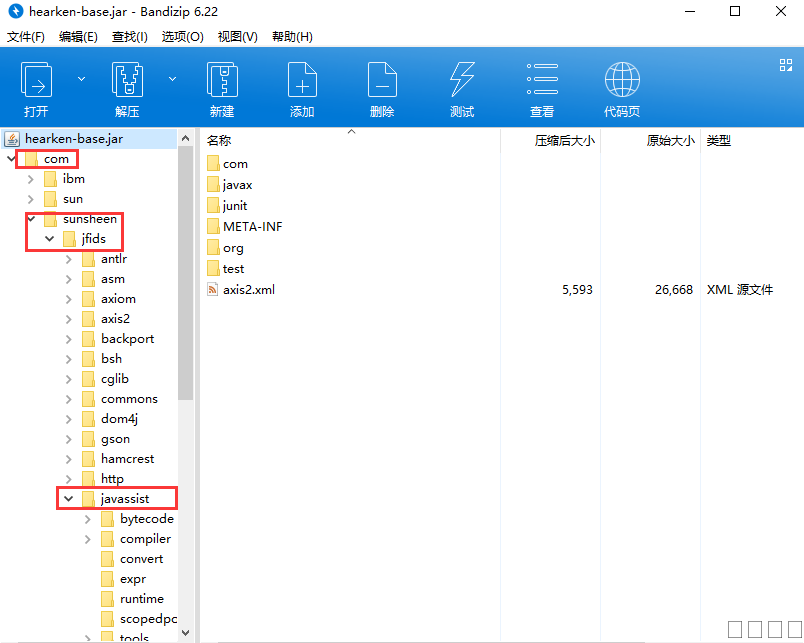Click the 代码页 (Code page) globe icon

pyautogui.click(x=622, y=79)
